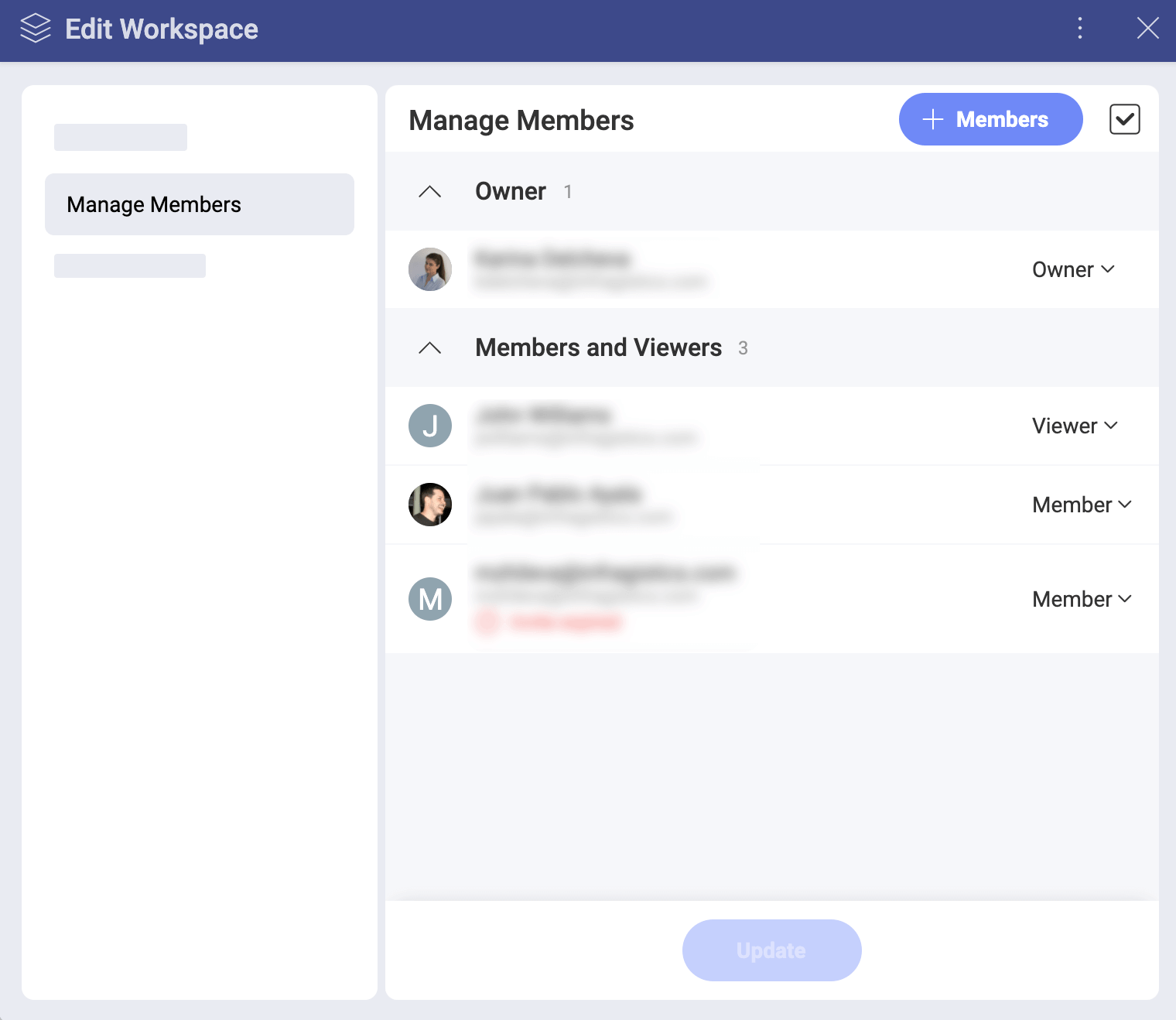Collapse the Members and Viewers section
This screenshot has width=1176, height=1020.
click(x=430, y=348)
